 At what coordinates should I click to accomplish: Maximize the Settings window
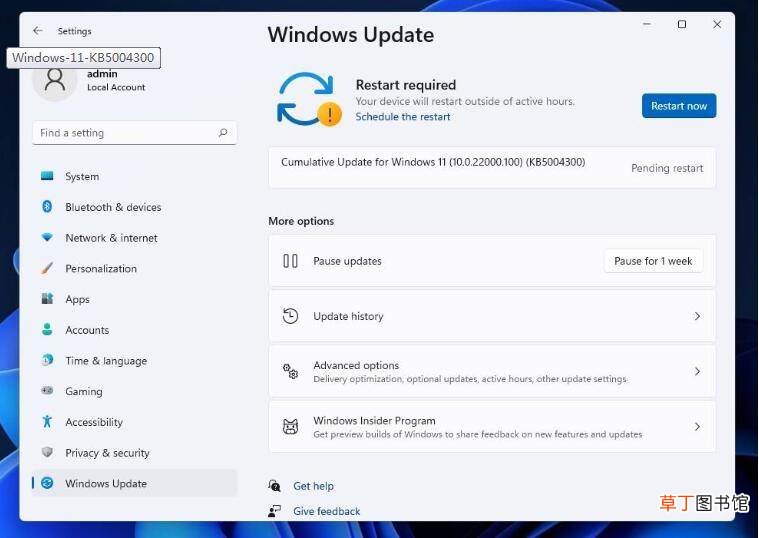coord(682,24)
